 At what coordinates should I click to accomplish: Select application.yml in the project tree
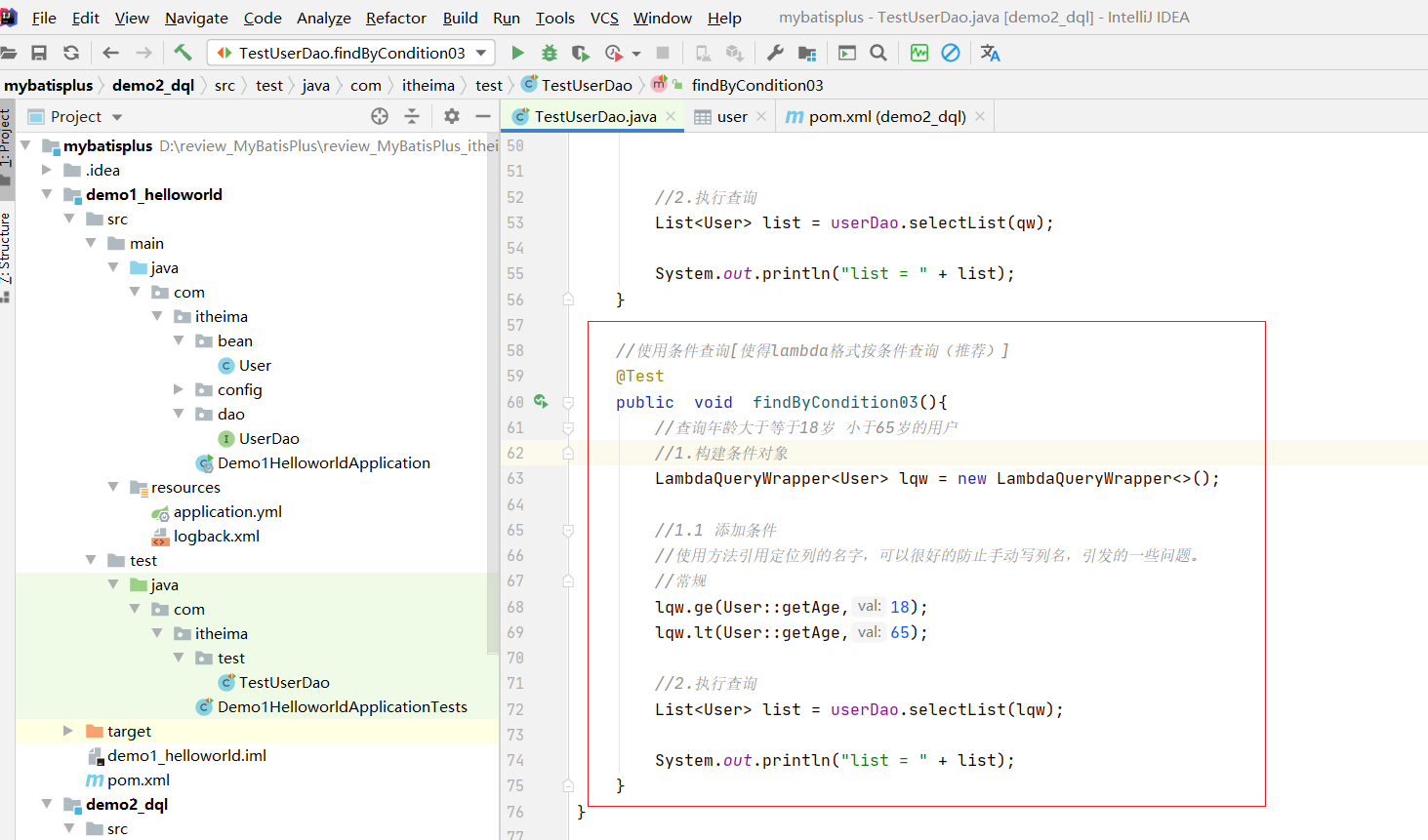click(227, 511)
